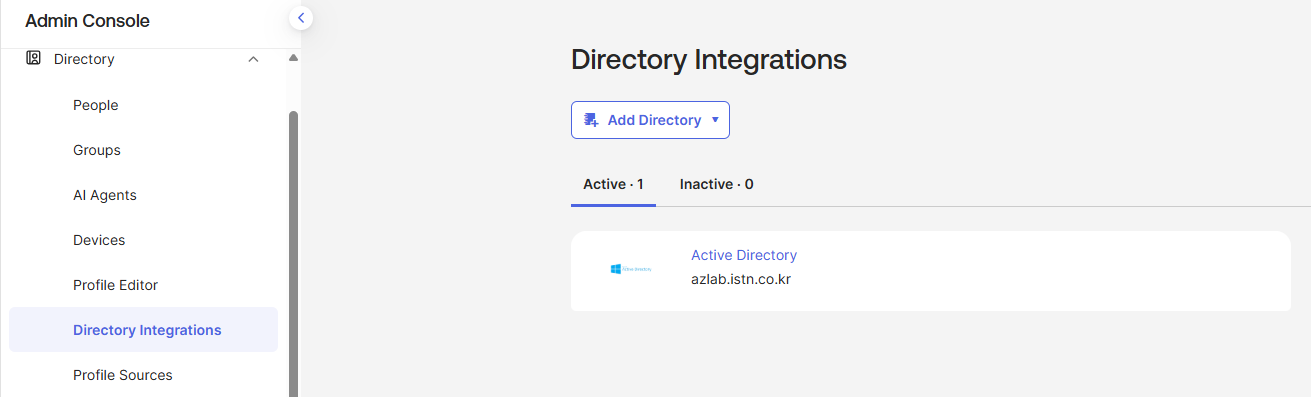1311x397 pixels.
Task: Switch to the Inactive · 0 tab
Action: pos(717,184)
